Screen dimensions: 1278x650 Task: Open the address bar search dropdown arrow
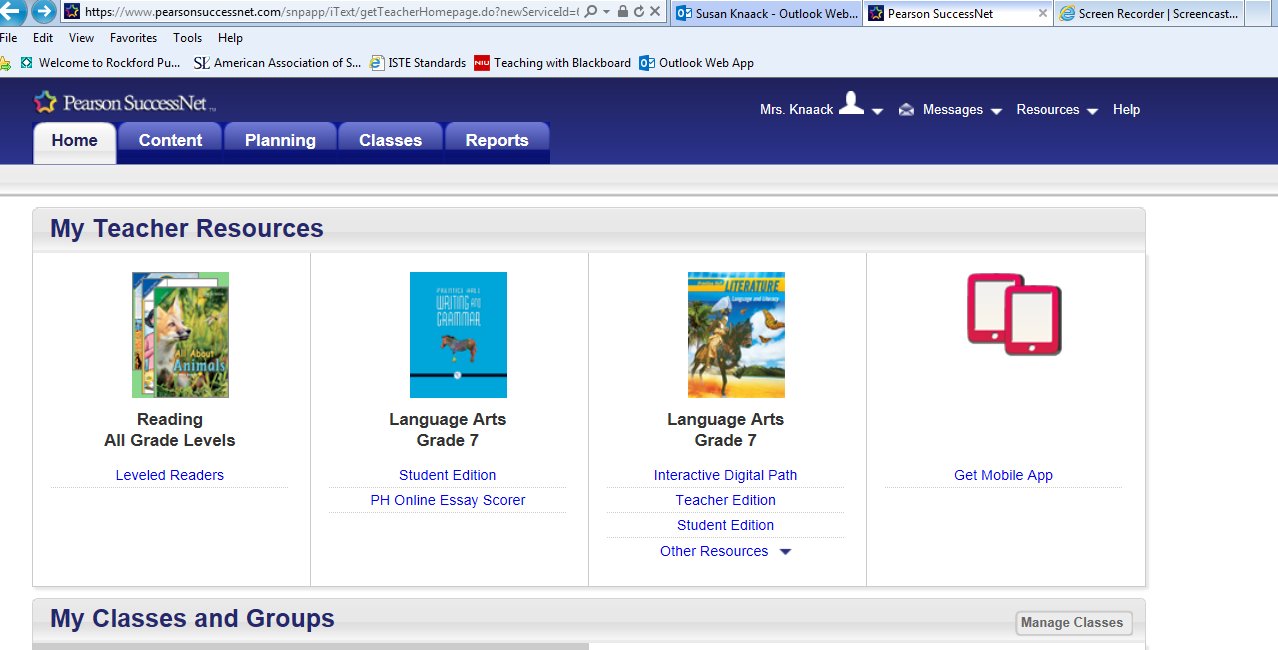coord(606,12)
